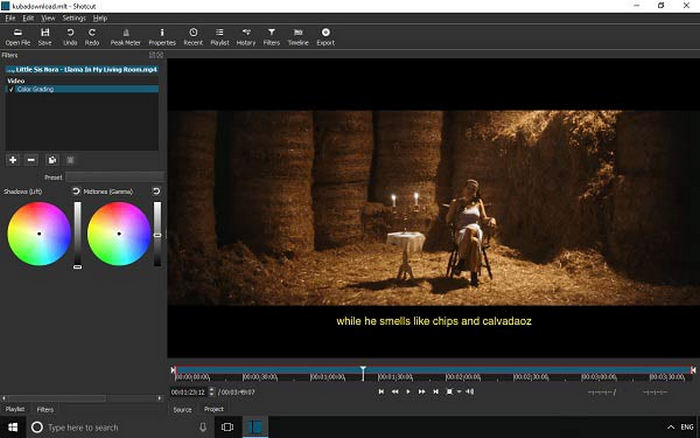Click the Shadows (Lift) color wheel

click(39, 234)
